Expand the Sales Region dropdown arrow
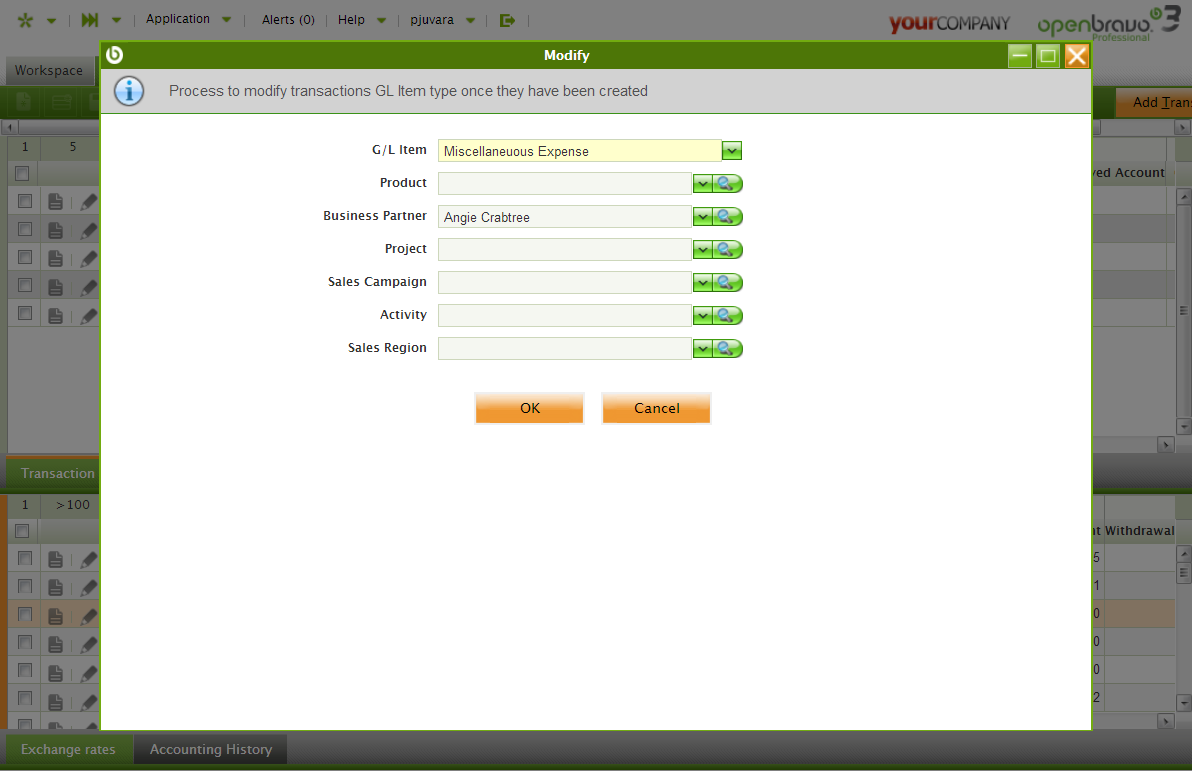The width and height of the screenshot is (1192, 771). pos(702,348)
